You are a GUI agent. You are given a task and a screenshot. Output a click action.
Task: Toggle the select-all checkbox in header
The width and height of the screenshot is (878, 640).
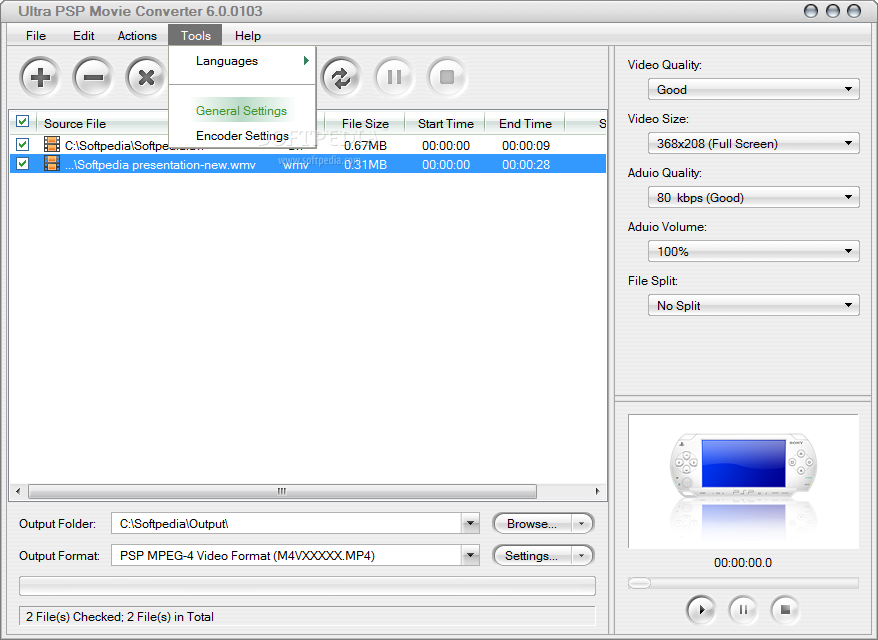pos(22,122)
